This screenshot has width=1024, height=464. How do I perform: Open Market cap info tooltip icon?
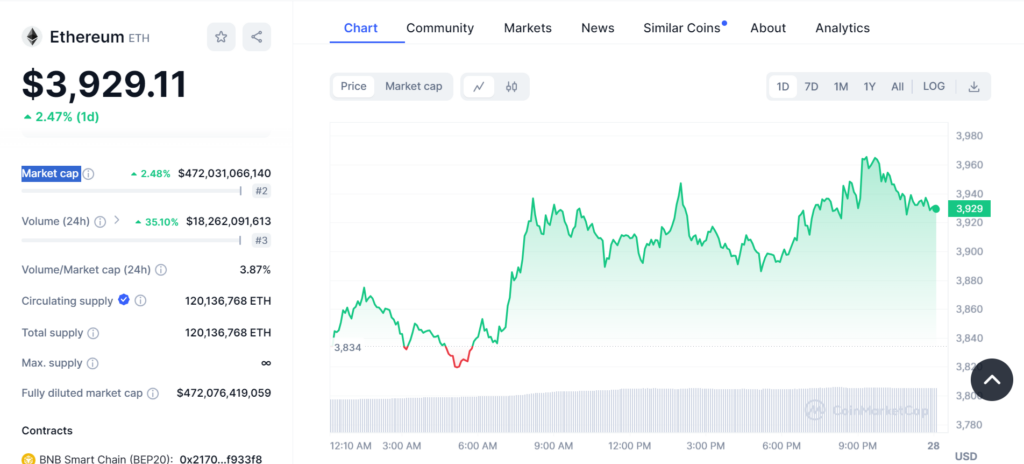[x=89, y=174]
